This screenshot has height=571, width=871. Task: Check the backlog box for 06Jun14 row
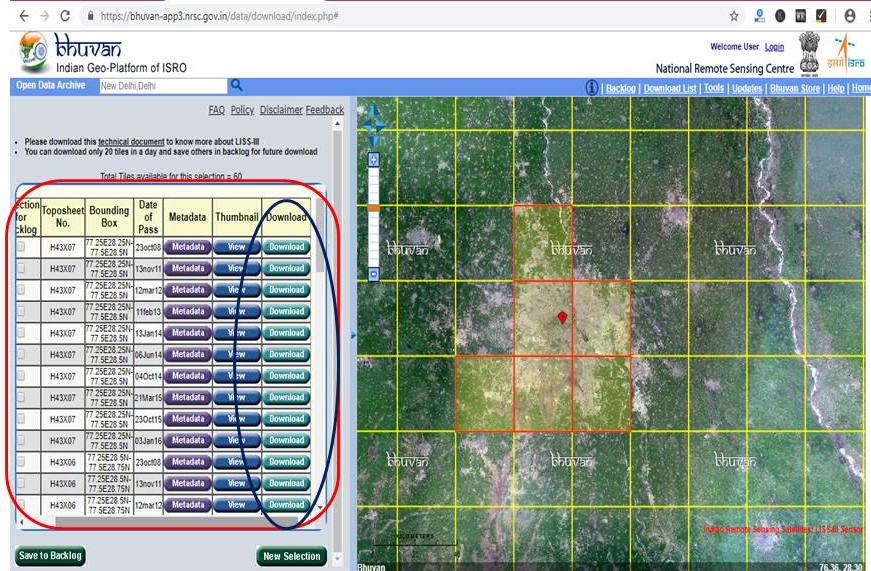pos(21,354)
